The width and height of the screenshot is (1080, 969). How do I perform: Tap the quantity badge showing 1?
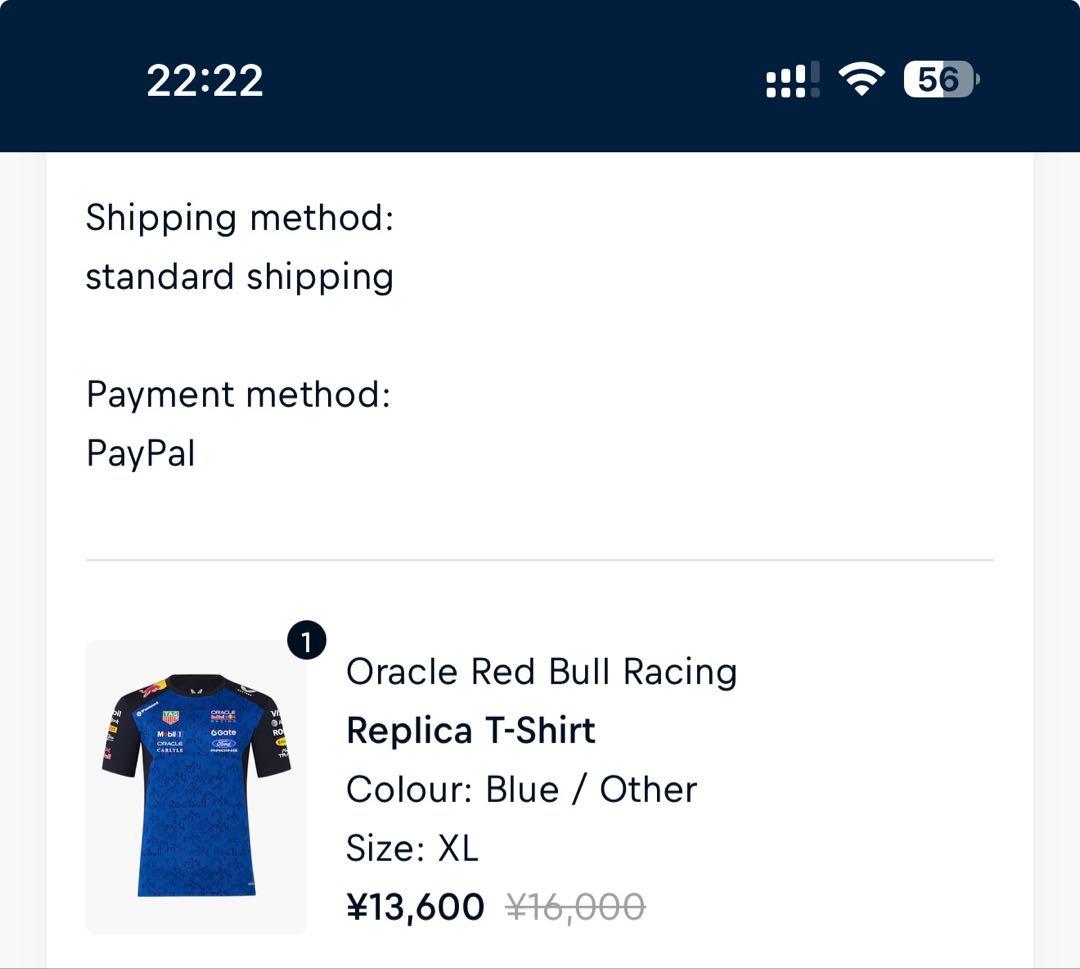pyautogui.click(x=306, y=642)
